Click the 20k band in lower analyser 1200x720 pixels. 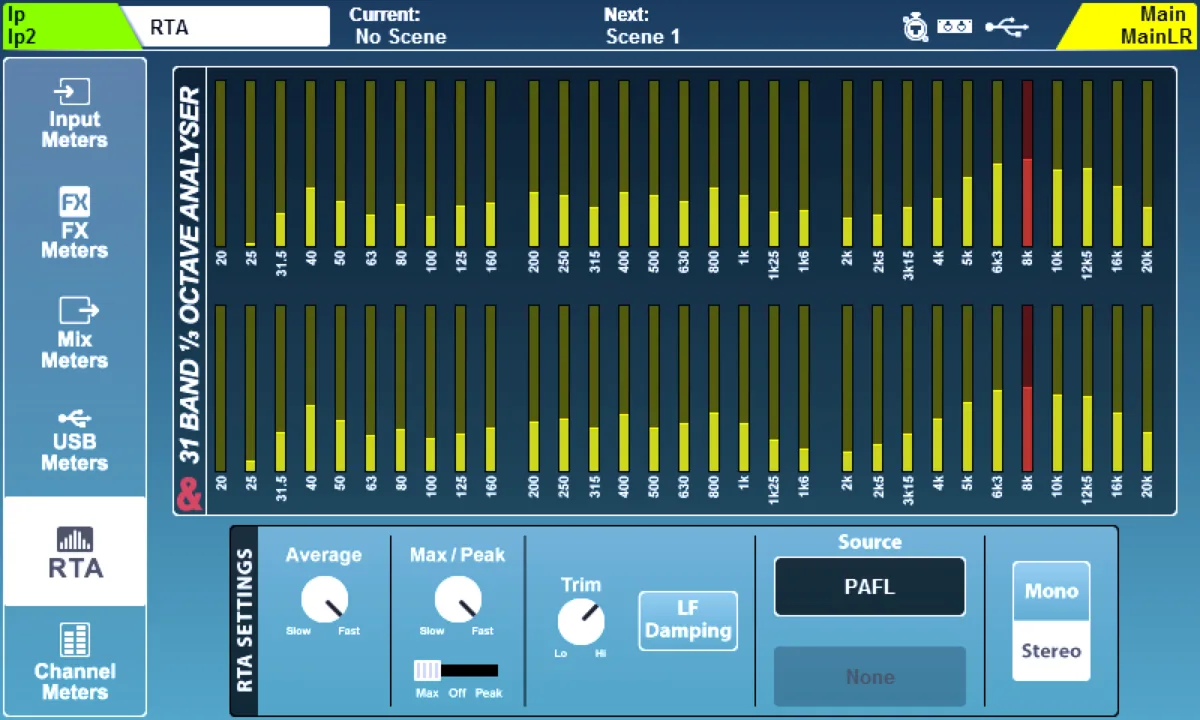click(1147, 389)
